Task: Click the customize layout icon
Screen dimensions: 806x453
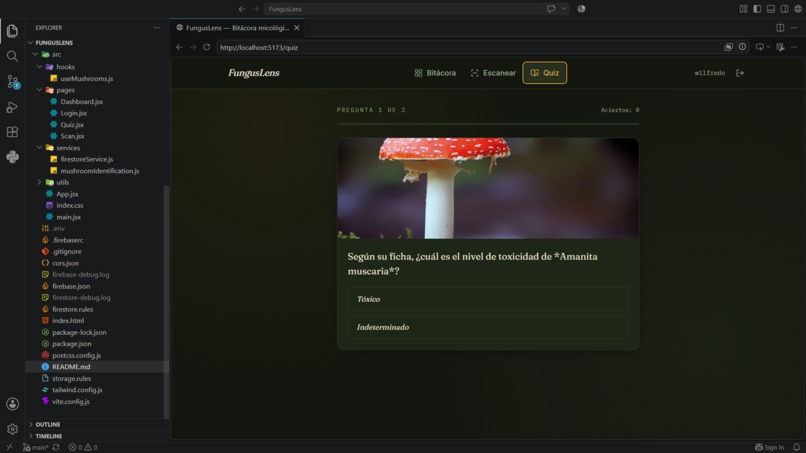Action: [743, 9]
